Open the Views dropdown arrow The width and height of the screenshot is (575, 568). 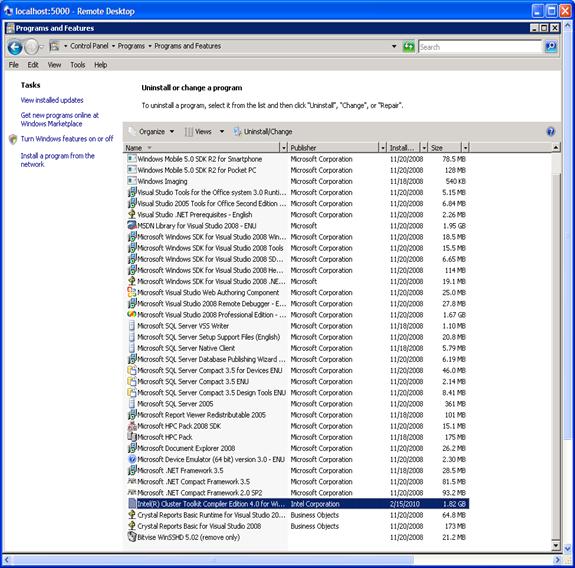pos(222,132)
